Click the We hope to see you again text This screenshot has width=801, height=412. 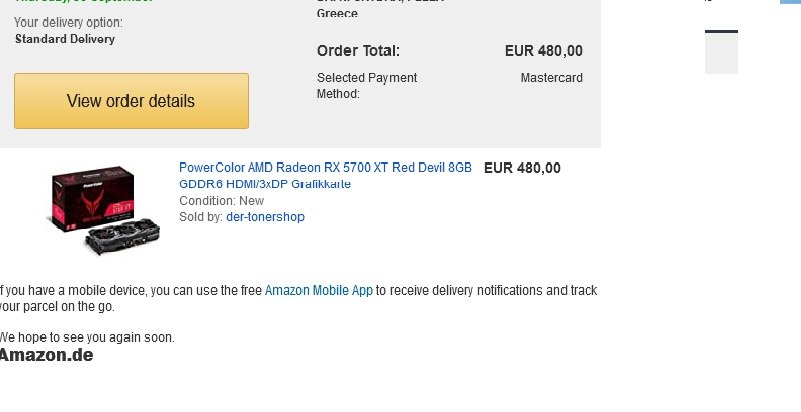pos(87,337)
